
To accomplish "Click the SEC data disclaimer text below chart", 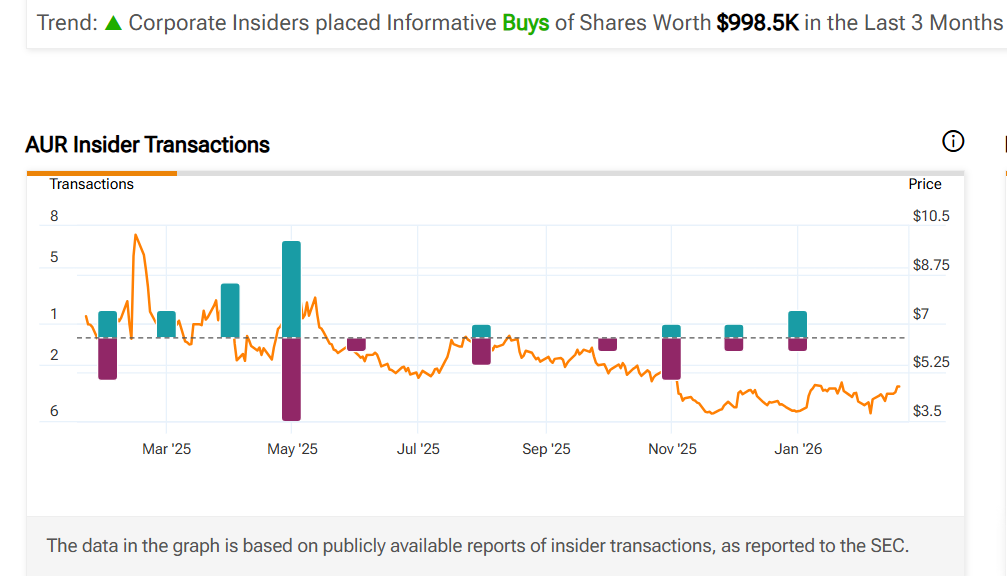I will coord(477,546).
